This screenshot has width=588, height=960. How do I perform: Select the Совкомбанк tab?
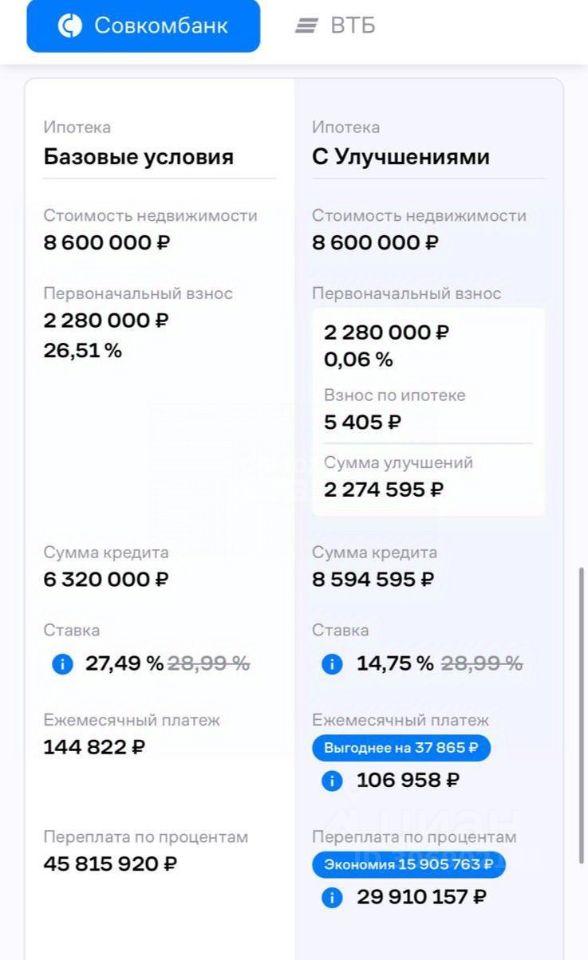coord(143,25)
